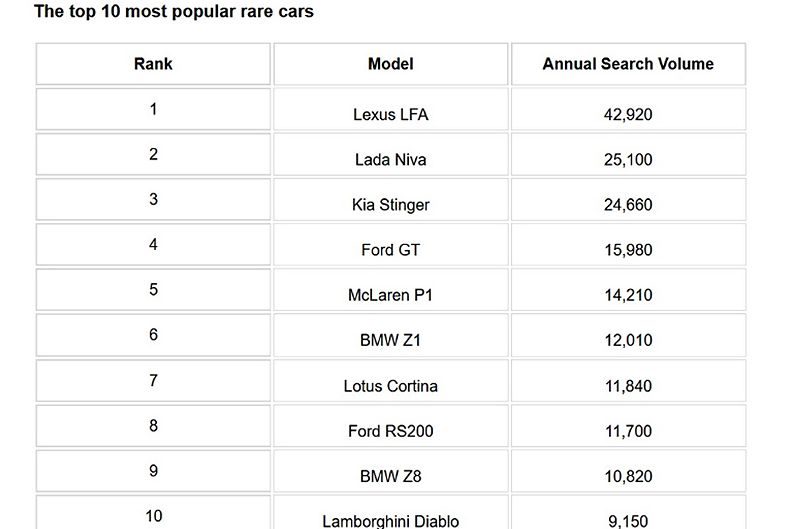Select the 9,150 search volume cell

[x=628, y=520]
